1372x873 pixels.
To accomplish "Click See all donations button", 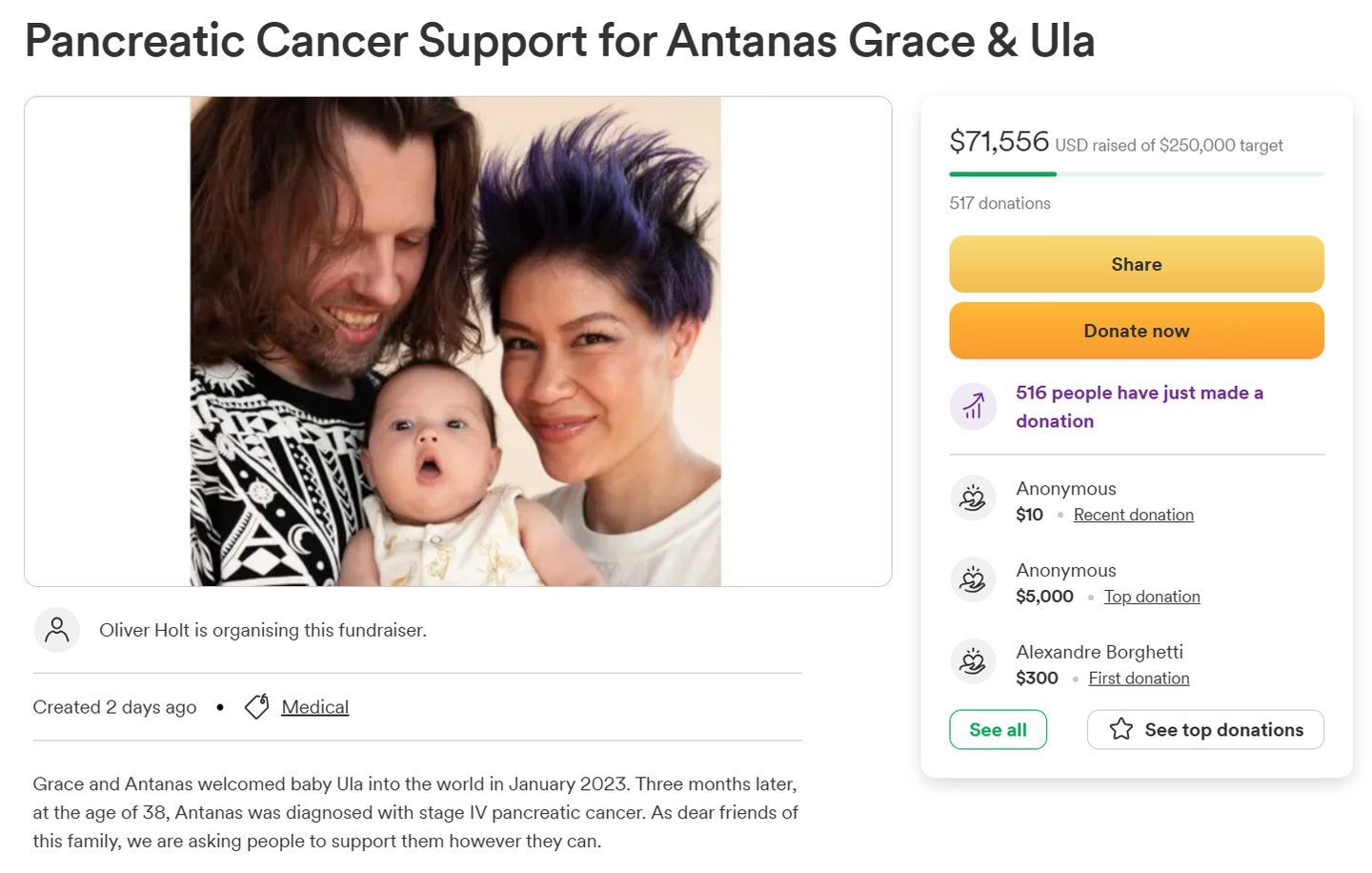I will (998, 730).
